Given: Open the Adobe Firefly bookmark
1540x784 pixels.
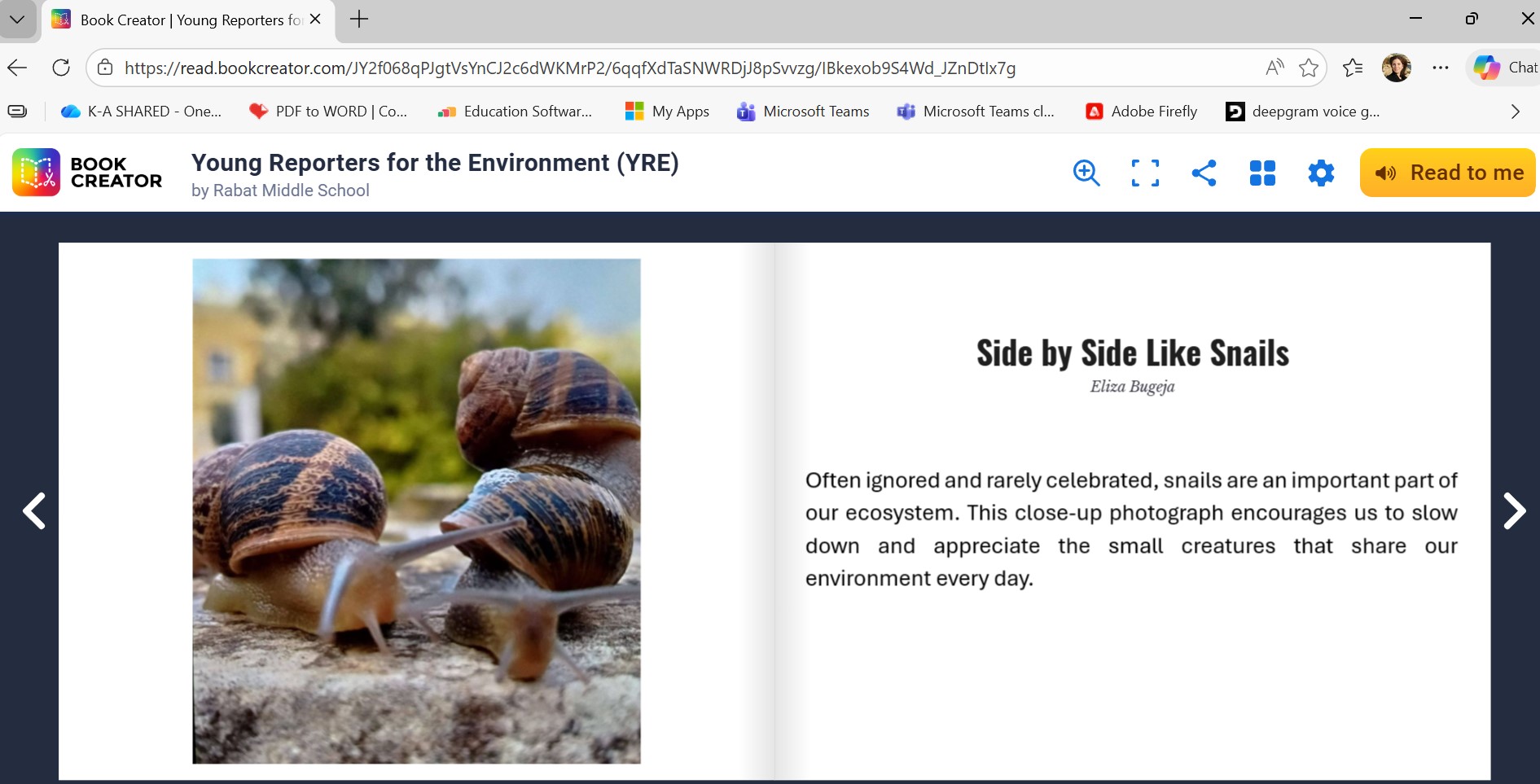Looking at the screenshot, I should pyautogui.click(x=1142, y=112).
